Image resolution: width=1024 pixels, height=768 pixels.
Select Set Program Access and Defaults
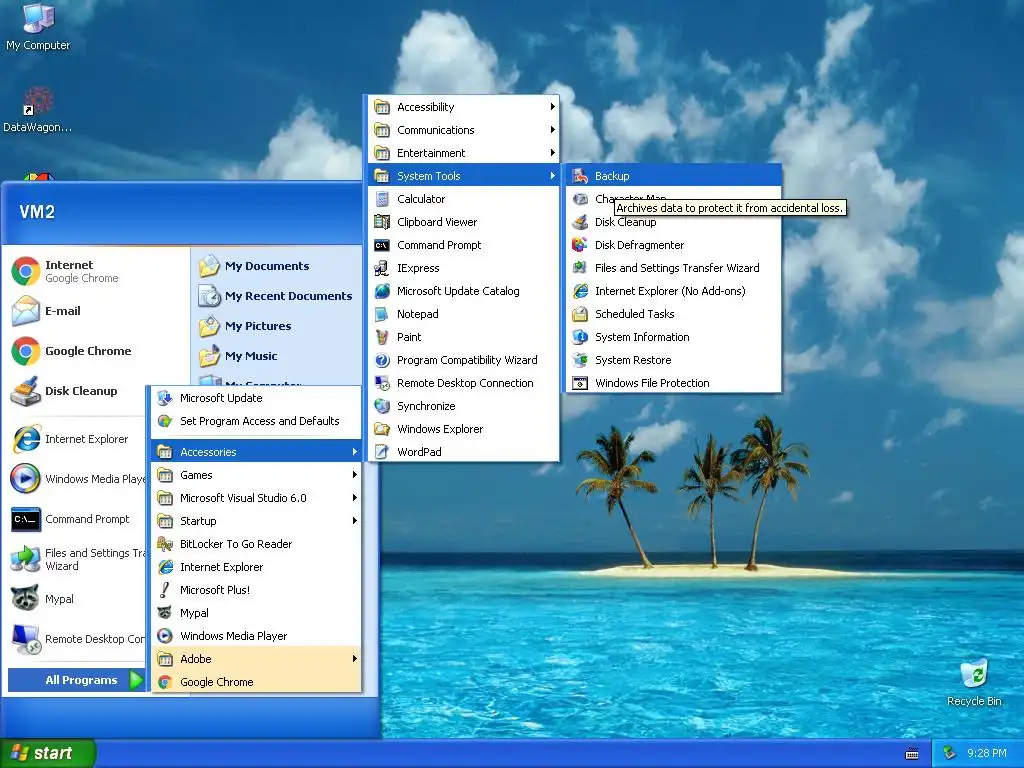coord(257,421)
